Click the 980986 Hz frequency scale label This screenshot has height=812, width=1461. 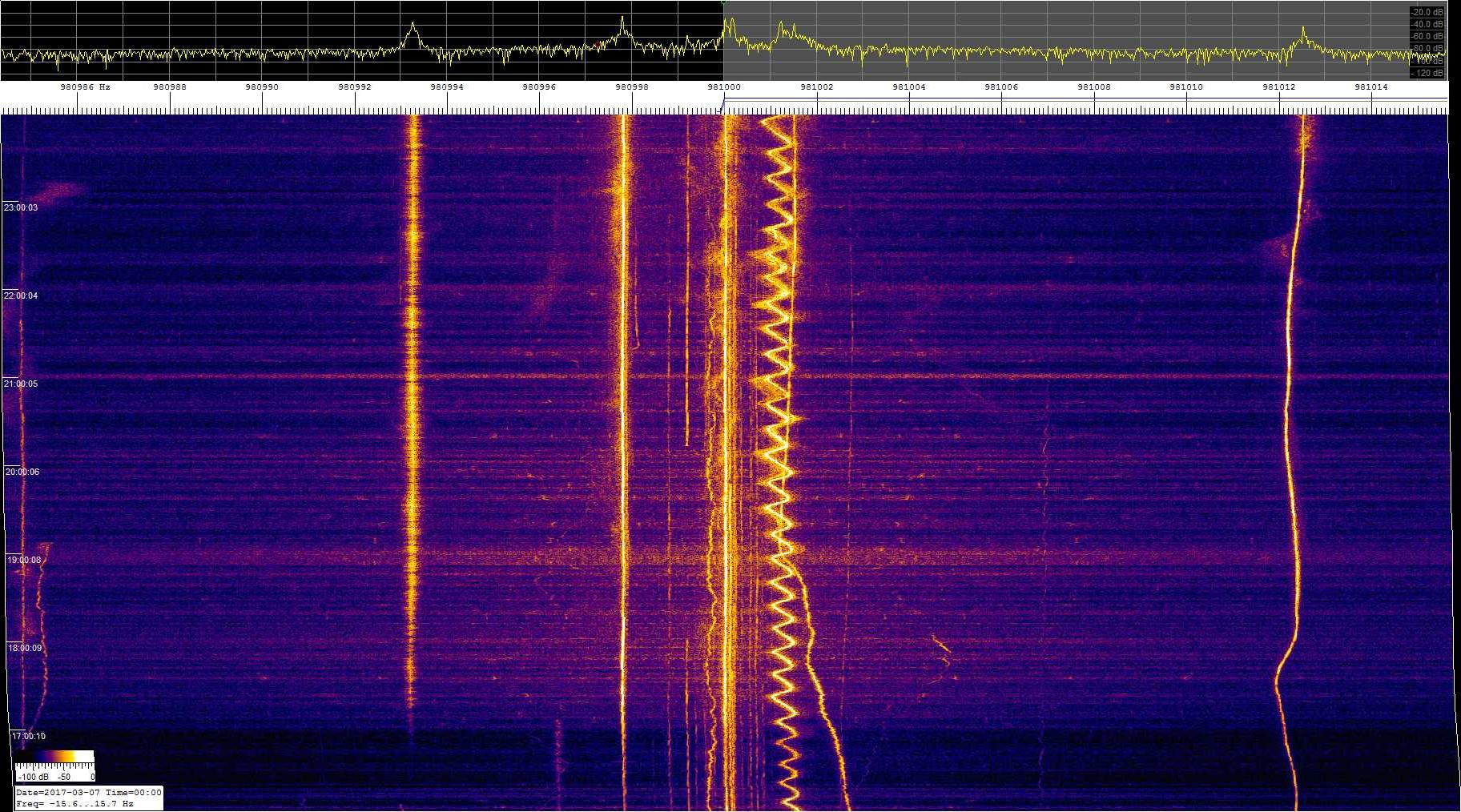(x=85, y=86)
